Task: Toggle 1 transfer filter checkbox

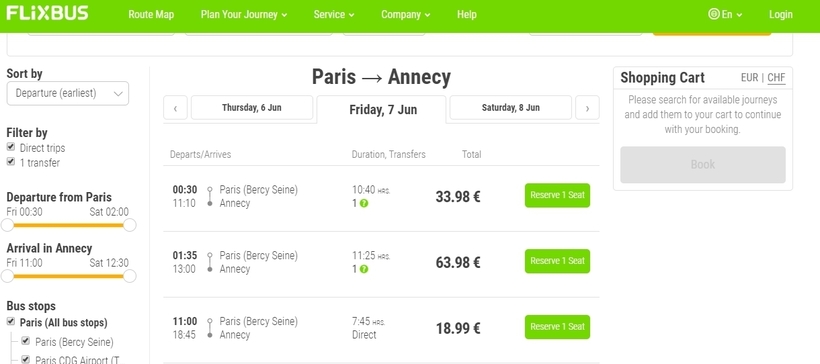Action: click(10, 162)
